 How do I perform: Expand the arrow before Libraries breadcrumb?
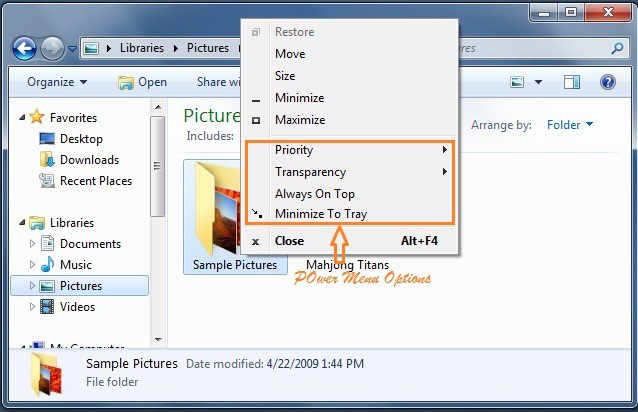click(109, 48)
